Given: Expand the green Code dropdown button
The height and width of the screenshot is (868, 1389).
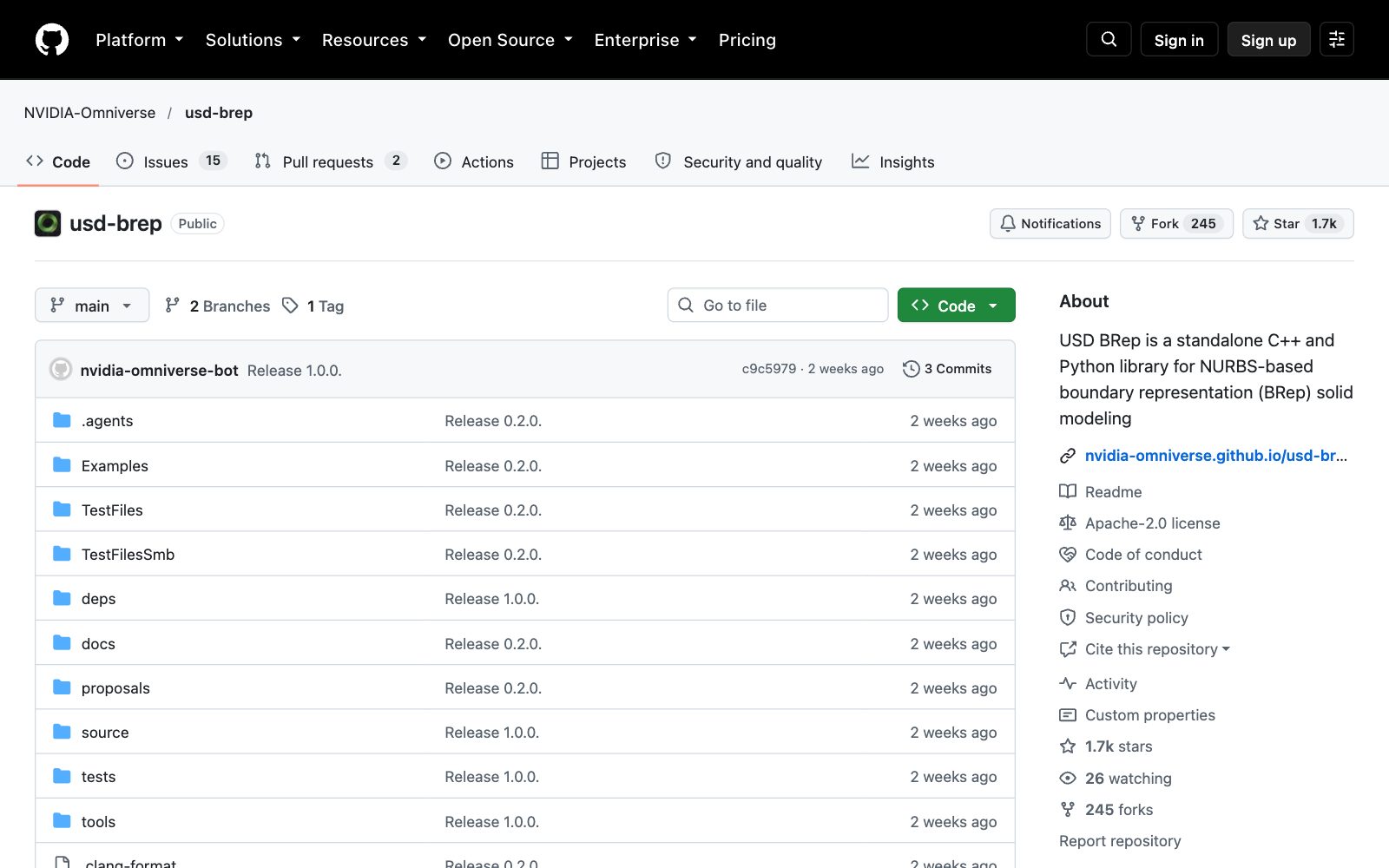Looking at the screenshot, I should coord(956,306).
